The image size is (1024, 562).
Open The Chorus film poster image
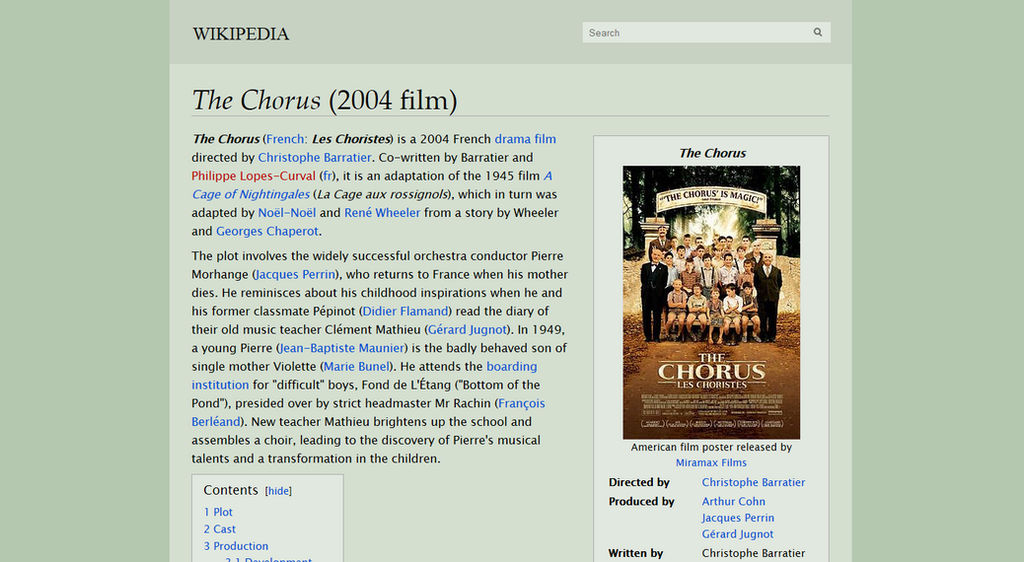(x=711, y=302)
